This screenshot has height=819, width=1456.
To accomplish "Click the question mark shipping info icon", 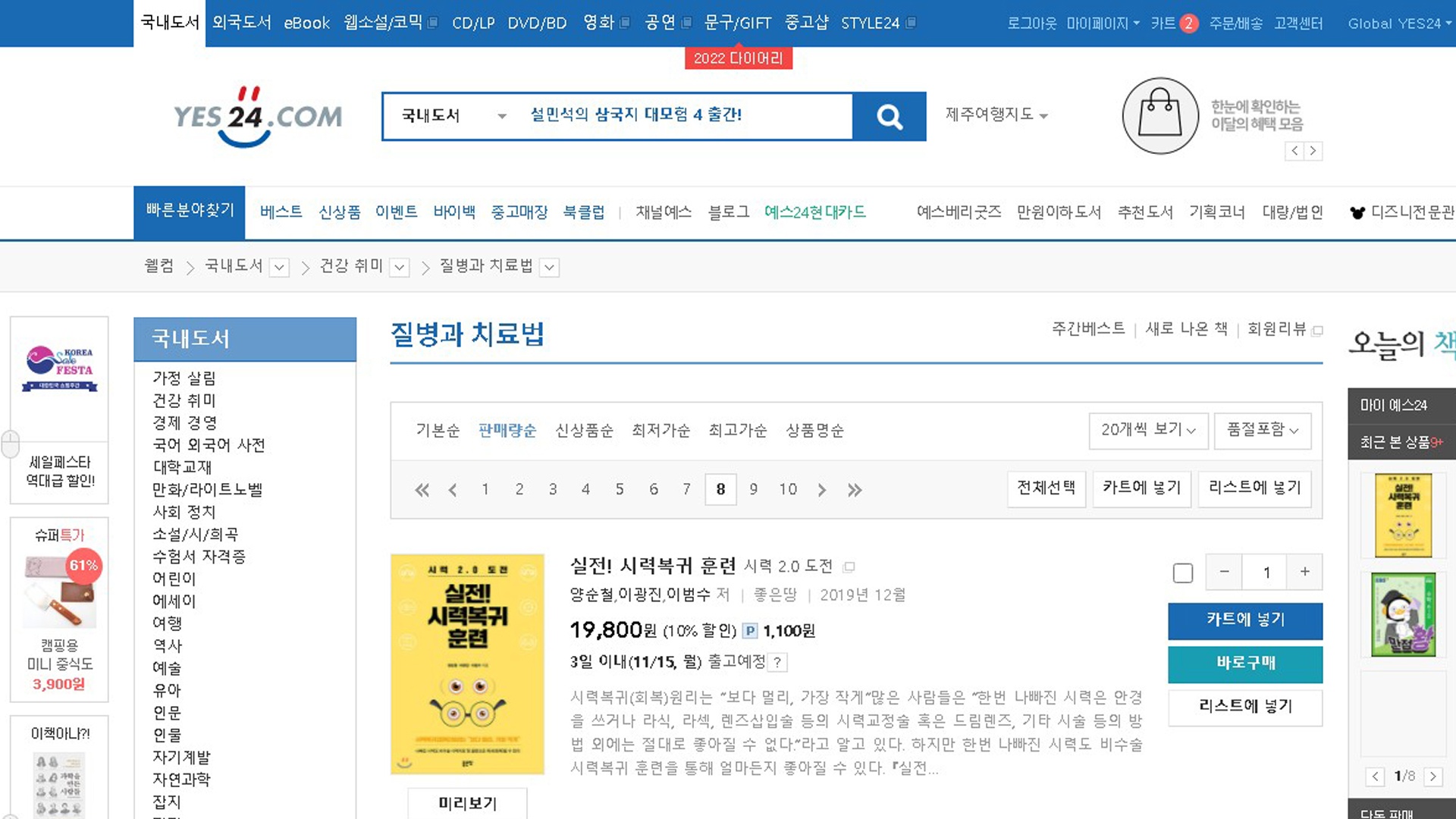I will [x=777, y=662].
